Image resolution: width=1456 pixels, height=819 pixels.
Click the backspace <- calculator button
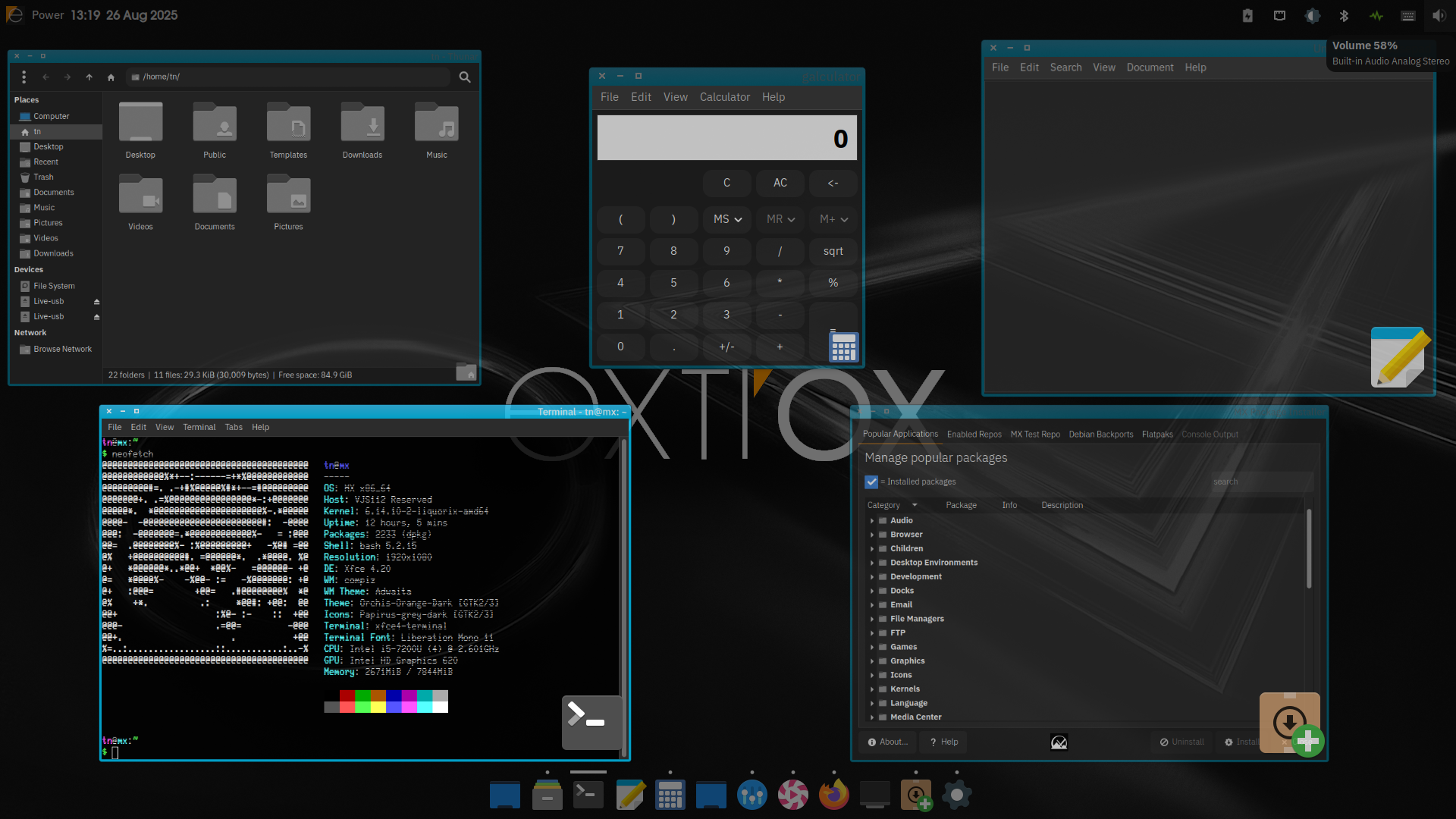click(x=833, y=183)
